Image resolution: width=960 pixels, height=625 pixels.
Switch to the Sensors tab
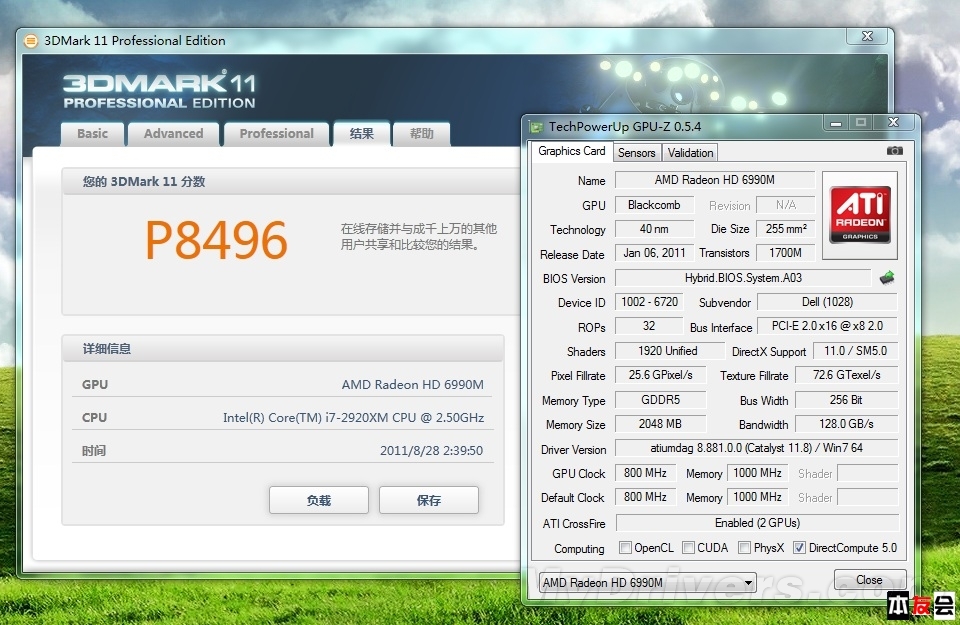click(x=636, y=153)
